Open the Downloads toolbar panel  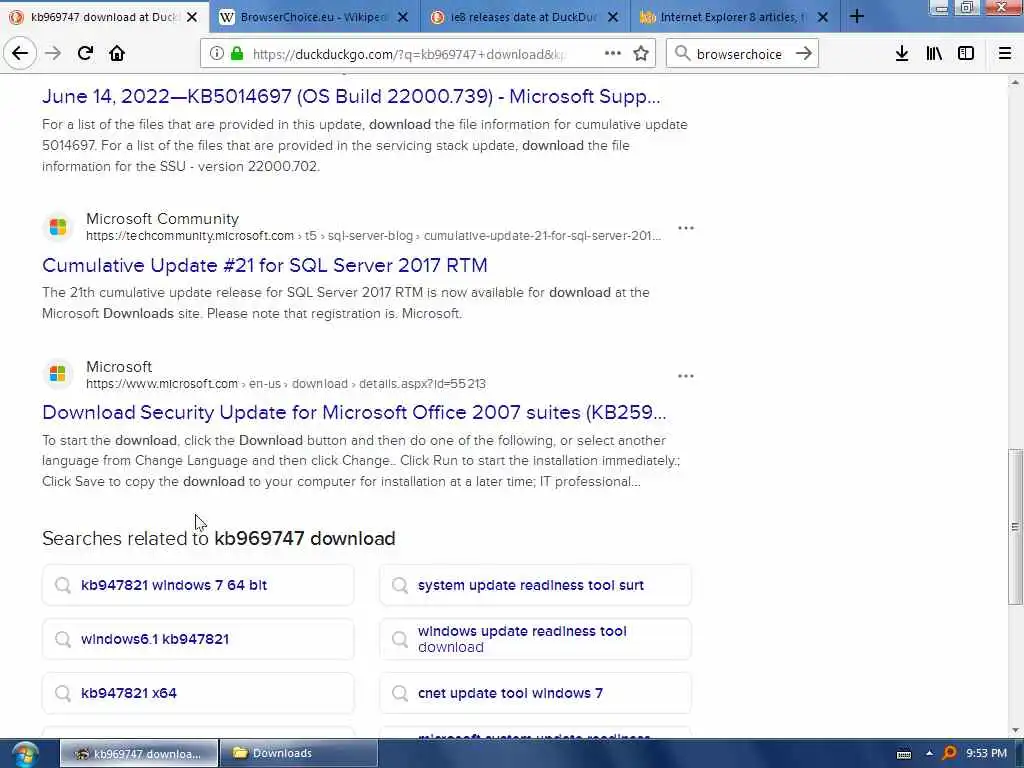click(x=902, y=54)
